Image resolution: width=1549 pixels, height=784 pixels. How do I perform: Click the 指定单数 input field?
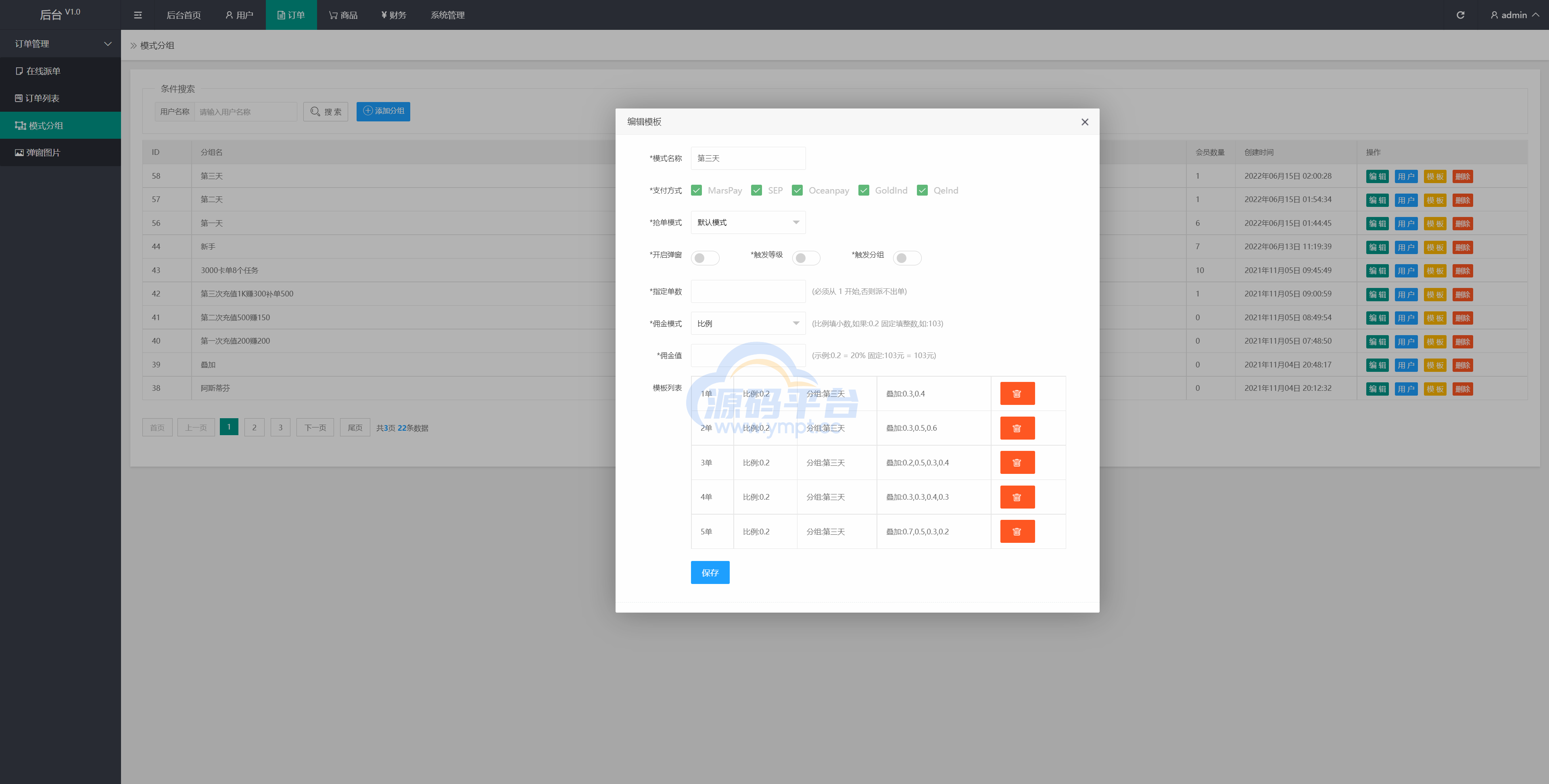click(748, 292)
